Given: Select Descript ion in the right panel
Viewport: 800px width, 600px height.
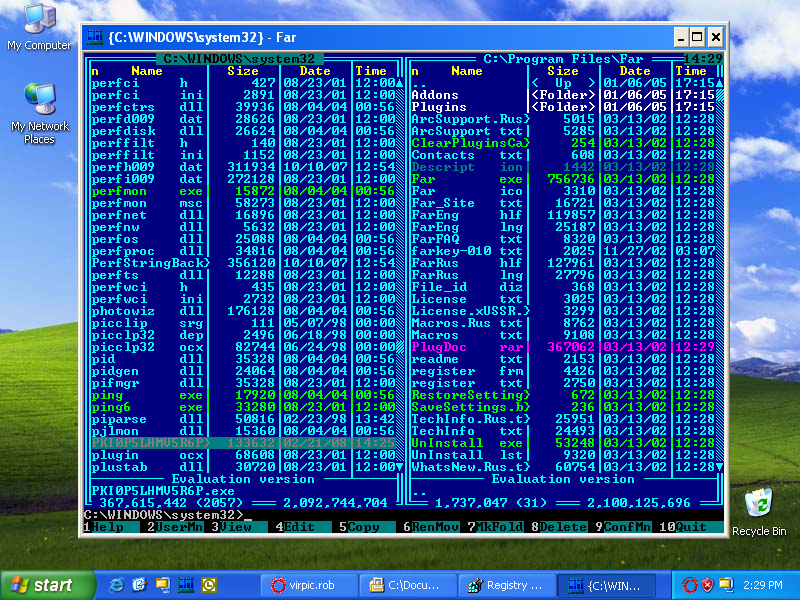Looking at the screenshot, I should (563, 167).
